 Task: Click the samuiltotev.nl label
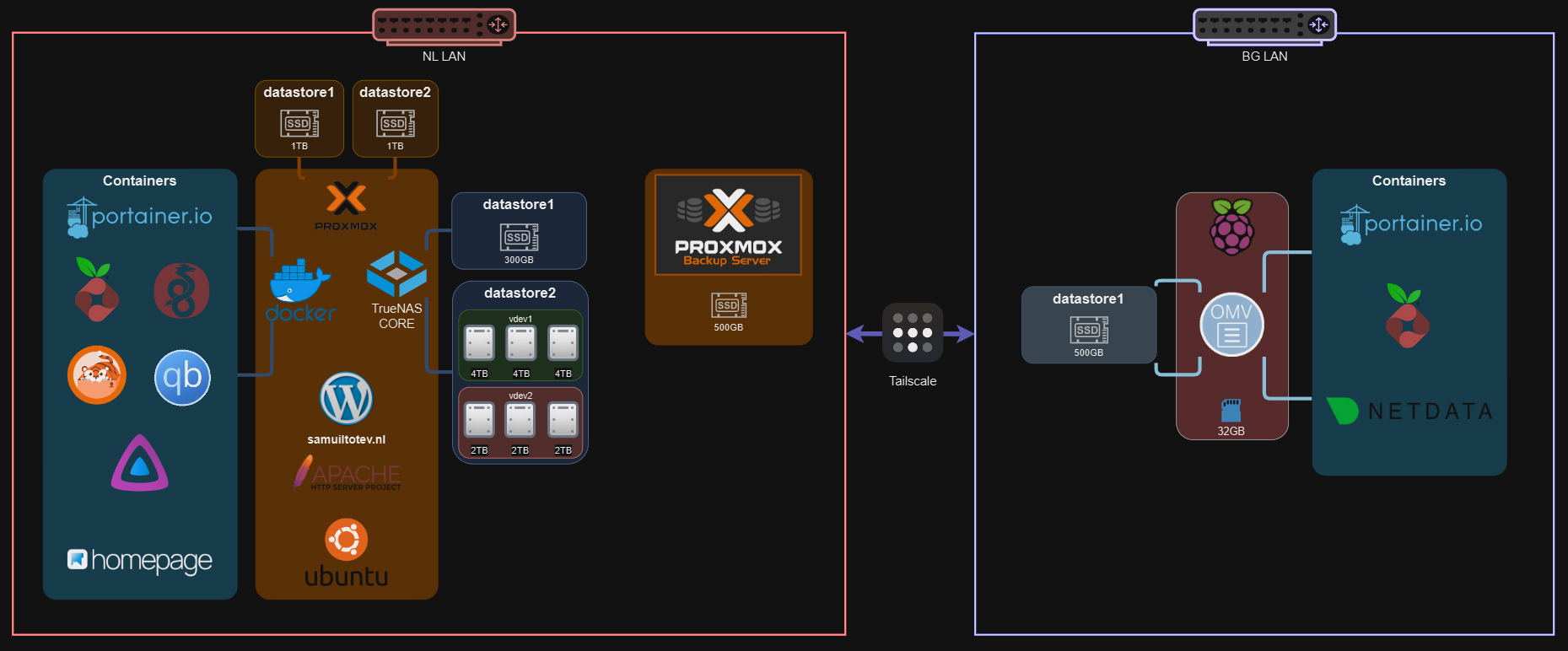click(x=346, y=439)
